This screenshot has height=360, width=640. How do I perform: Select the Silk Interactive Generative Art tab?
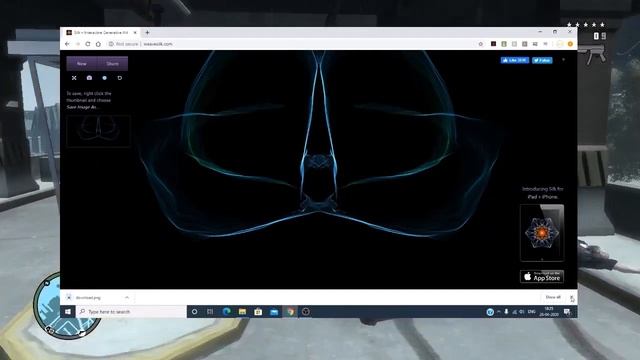point(100,33)
